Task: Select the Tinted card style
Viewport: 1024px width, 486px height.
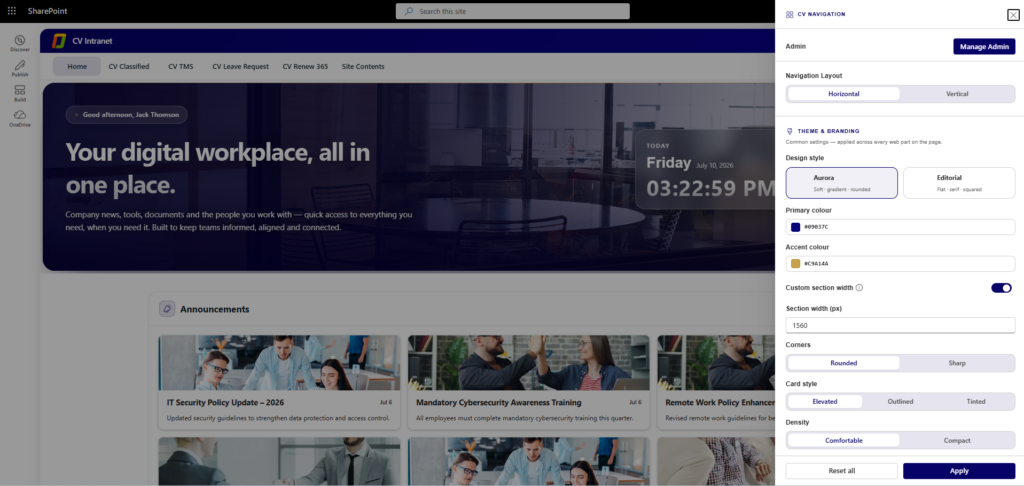Action: (976, 402)
